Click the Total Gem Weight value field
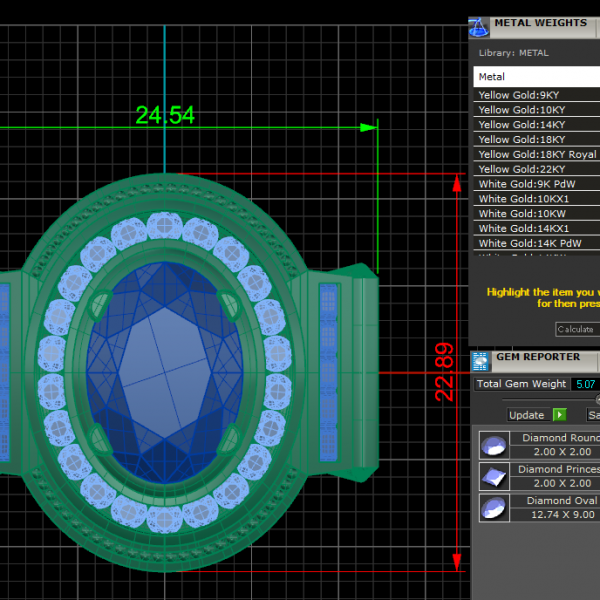This screenshot has height=600, width=600. pyautogui.click(x=584, y=384)
